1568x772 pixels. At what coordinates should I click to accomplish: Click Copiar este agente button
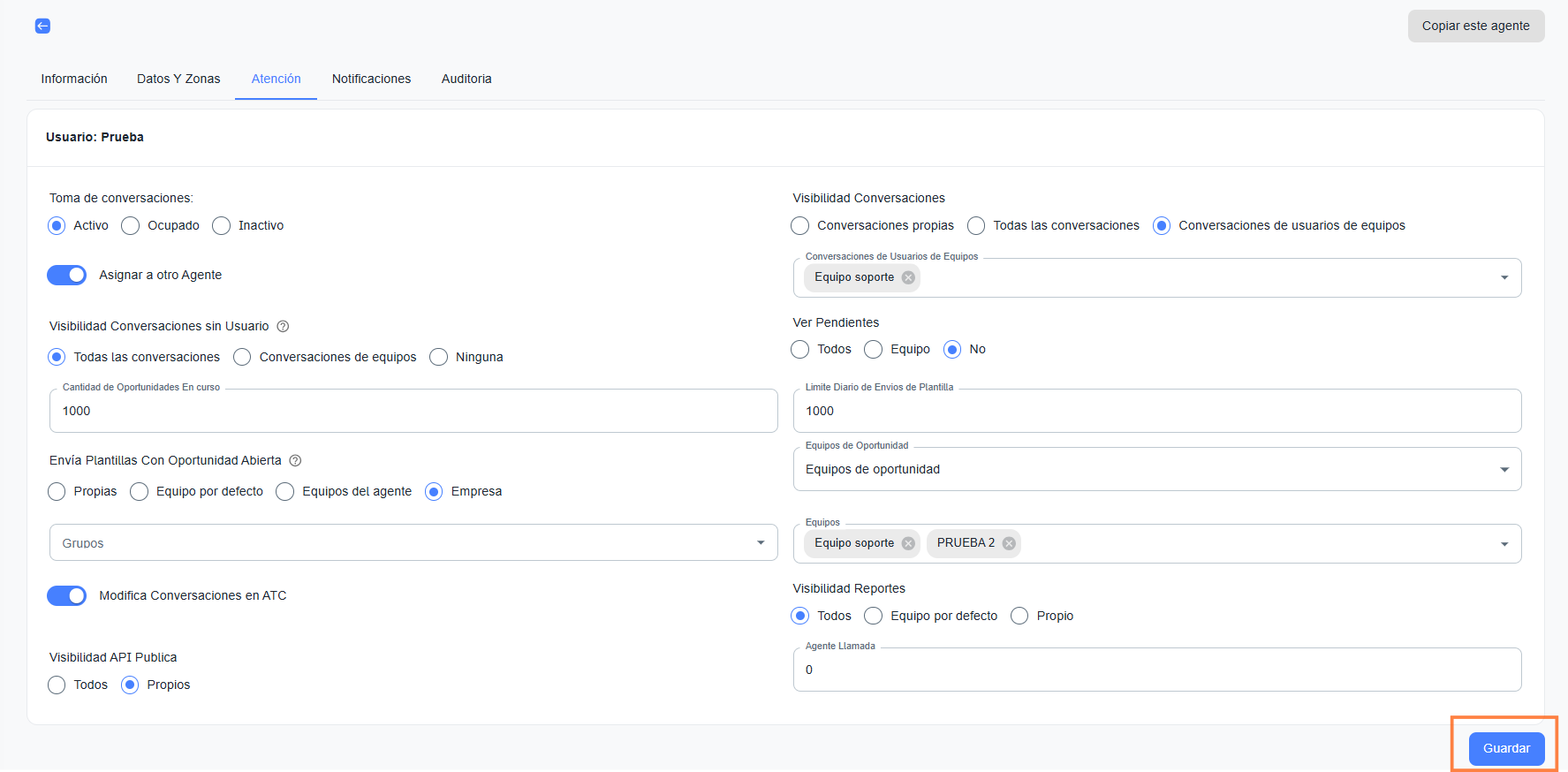[1475, 26]
